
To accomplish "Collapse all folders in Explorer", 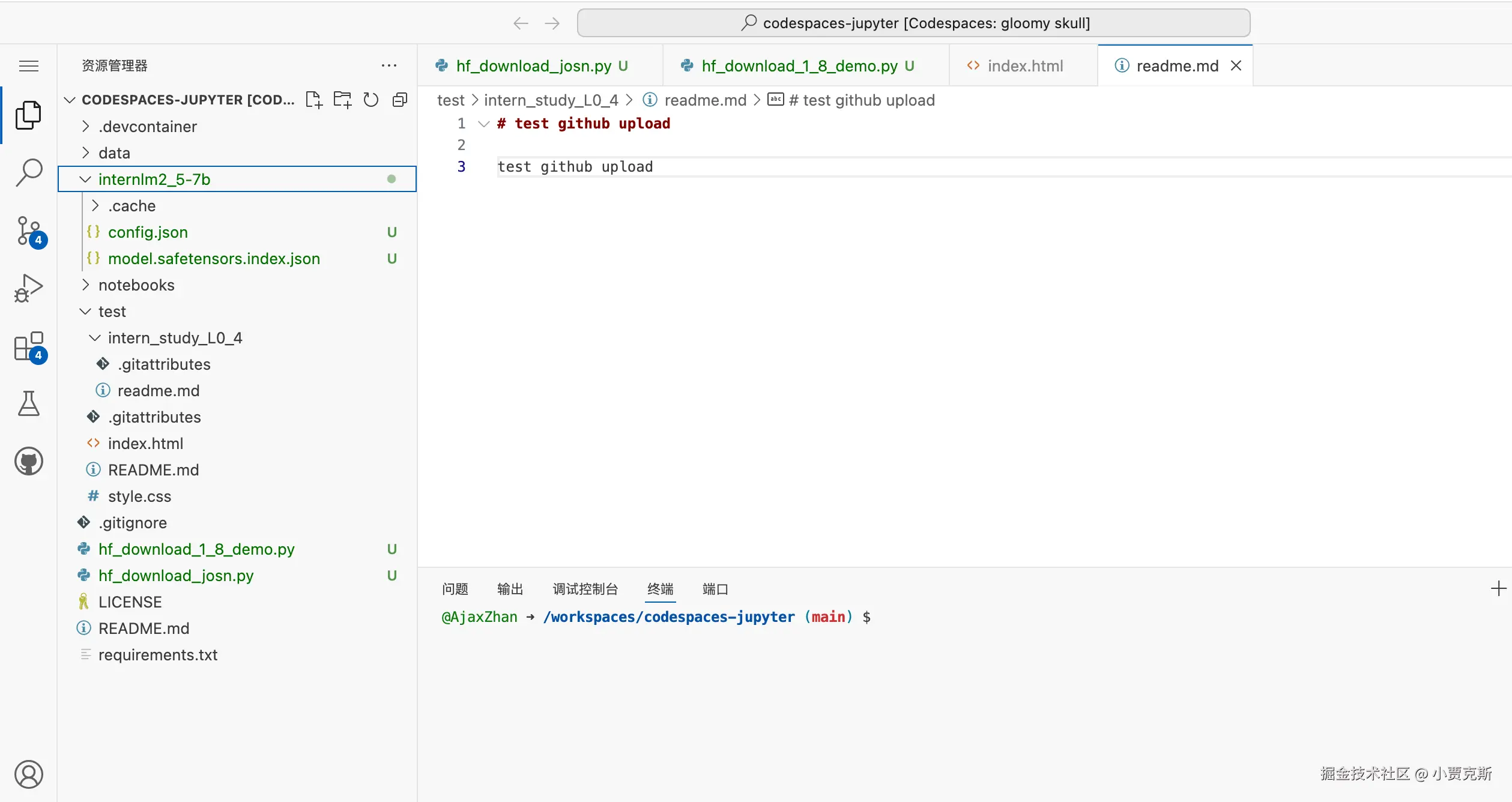I will pos(400,100).
